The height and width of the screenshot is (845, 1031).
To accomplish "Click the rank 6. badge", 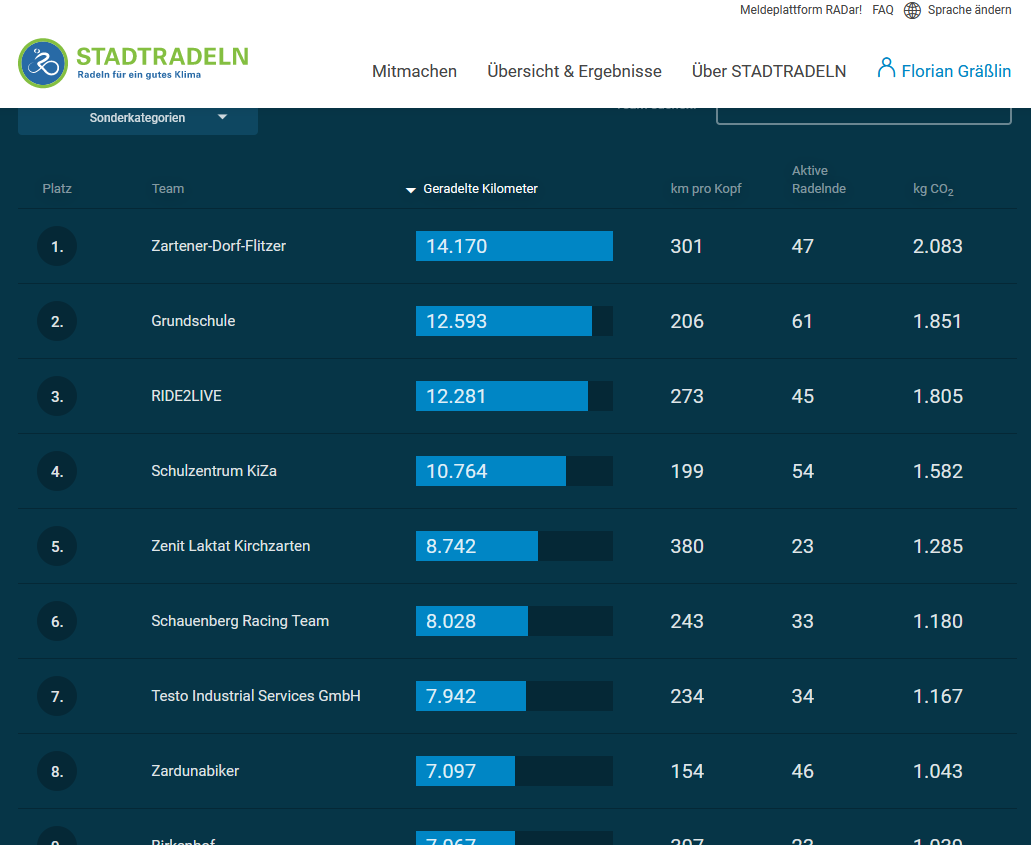I will coord(57,621).
